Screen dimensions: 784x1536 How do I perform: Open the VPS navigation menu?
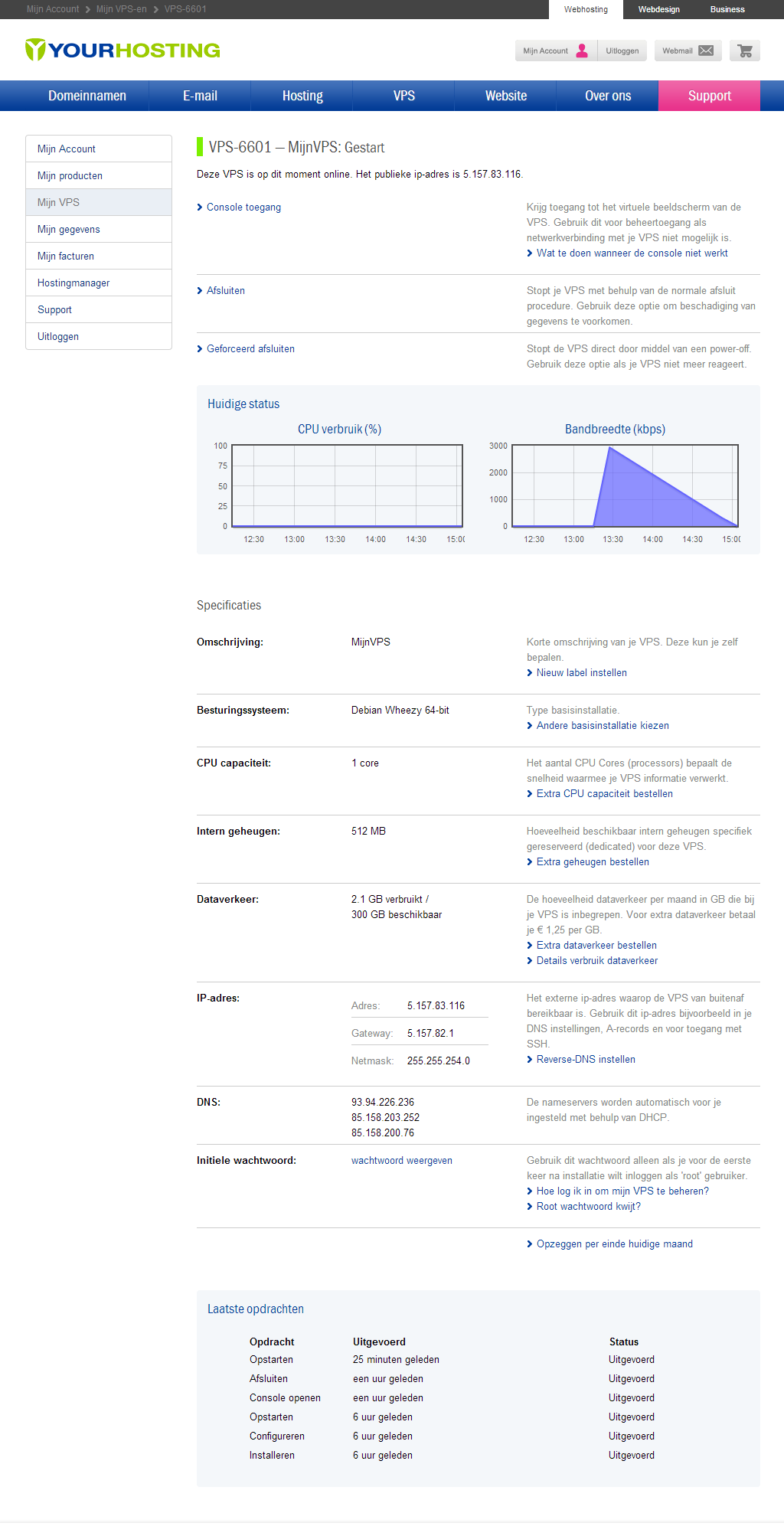(403, 96)
